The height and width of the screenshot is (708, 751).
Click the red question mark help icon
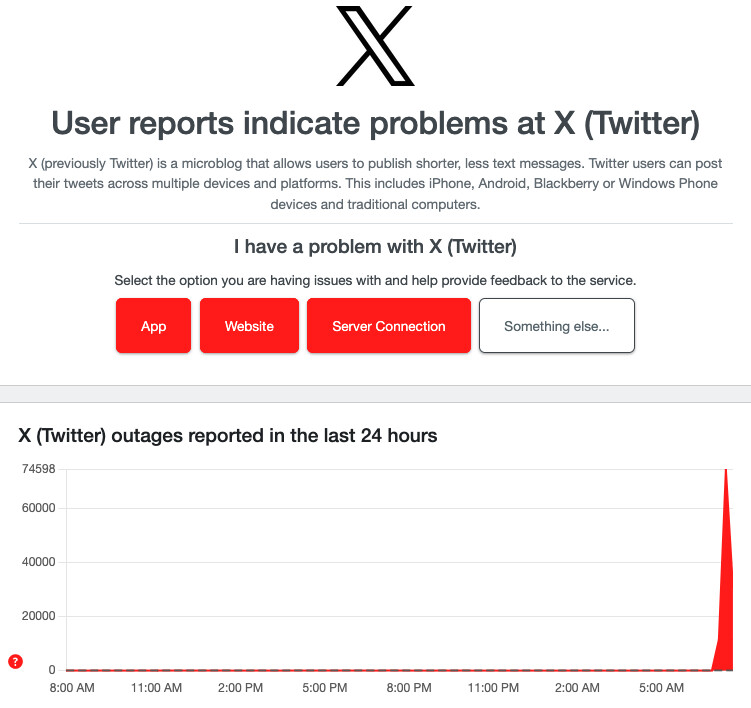[15, 662]
